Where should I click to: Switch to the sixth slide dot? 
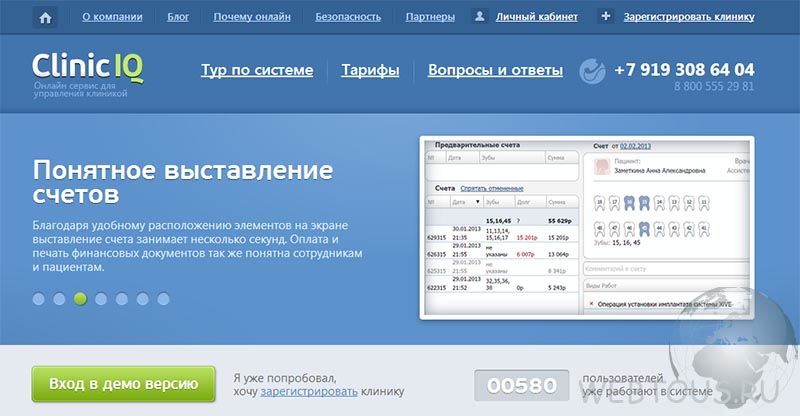[142, 299]
